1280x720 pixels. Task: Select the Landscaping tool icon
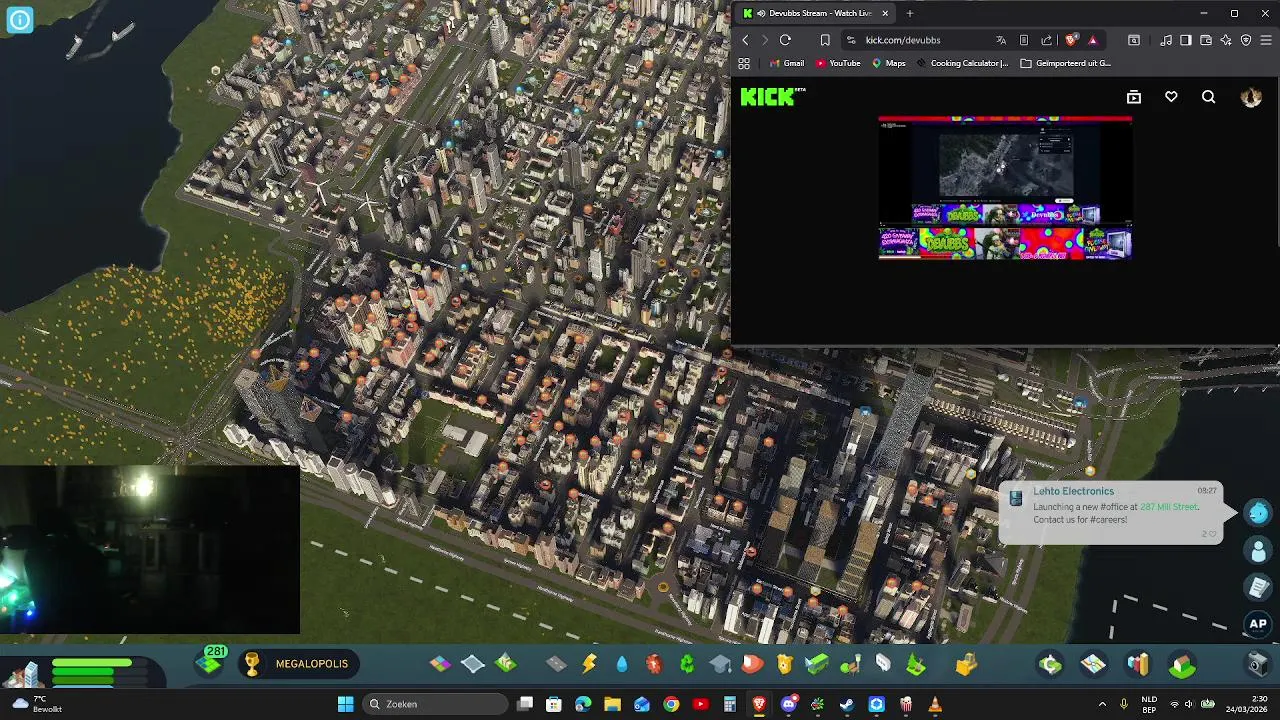point(915,664)
